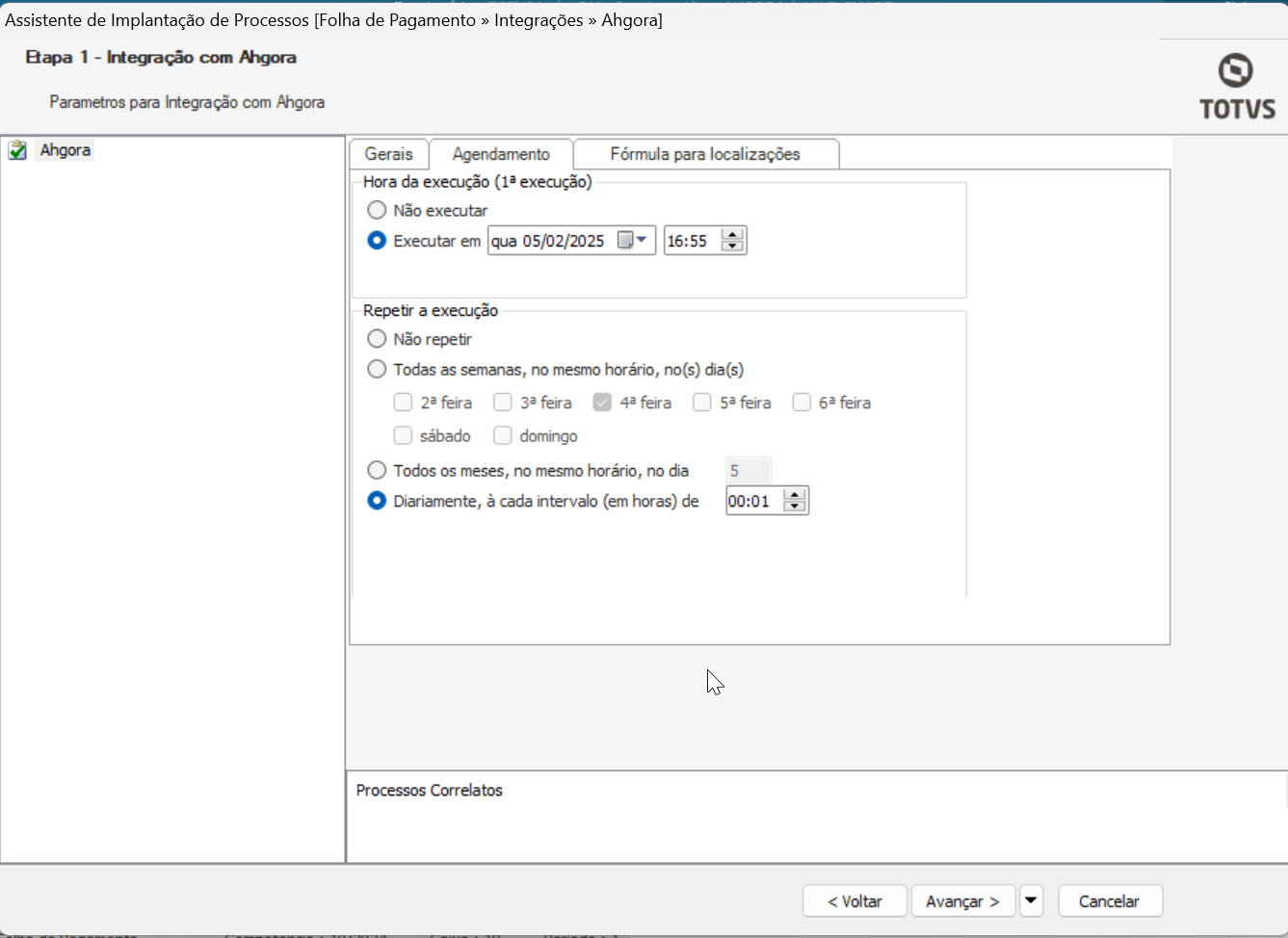Click the Hora da execução group title
1288x938 pixels.
[x=478, y=181]
